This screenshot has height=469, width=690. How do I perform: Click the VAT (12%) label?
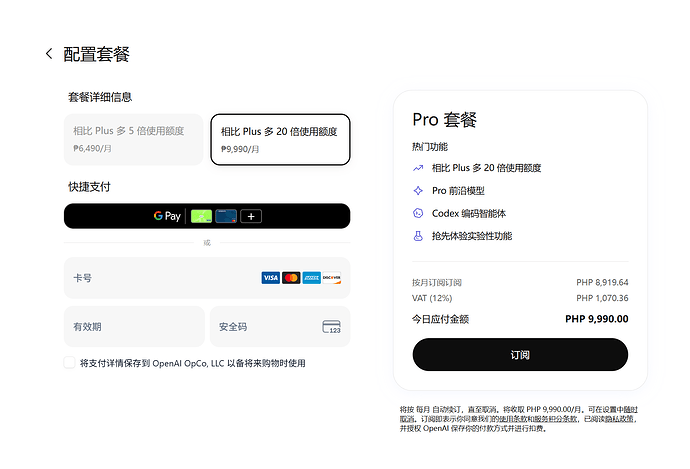coord(432,298)
